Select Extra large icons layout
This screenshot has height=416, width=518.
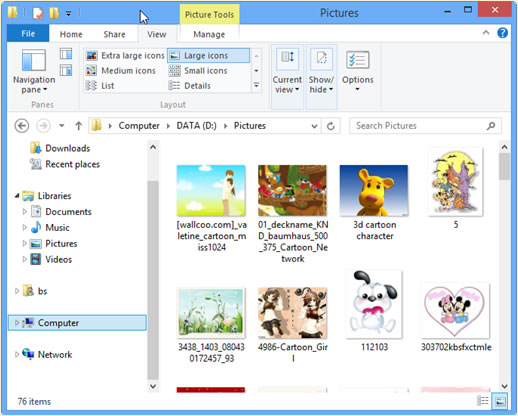pyautogui.click(x=125, y=55)
